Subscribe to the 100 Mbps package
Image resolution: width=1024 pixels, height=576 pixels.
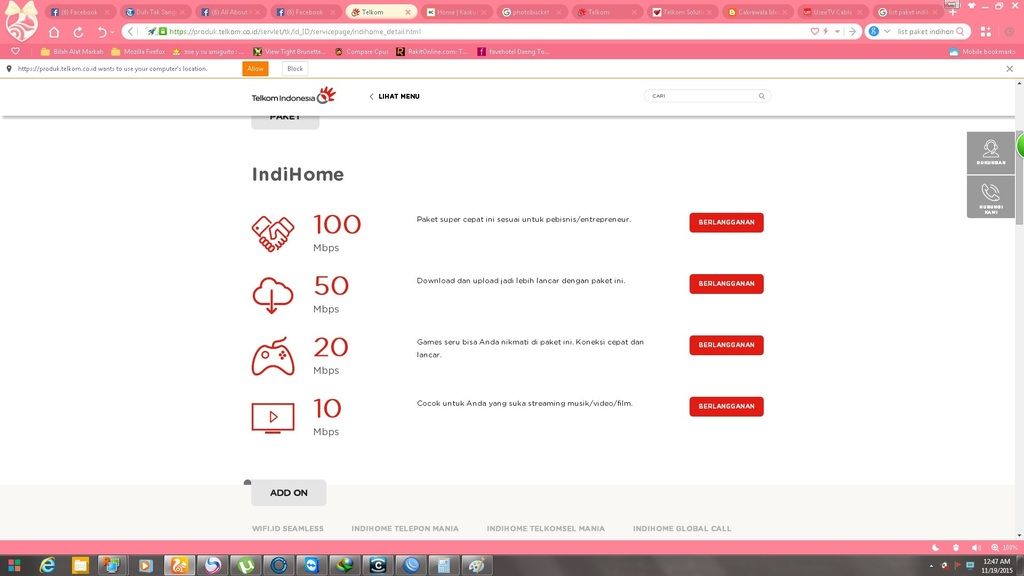click(726, 222)
